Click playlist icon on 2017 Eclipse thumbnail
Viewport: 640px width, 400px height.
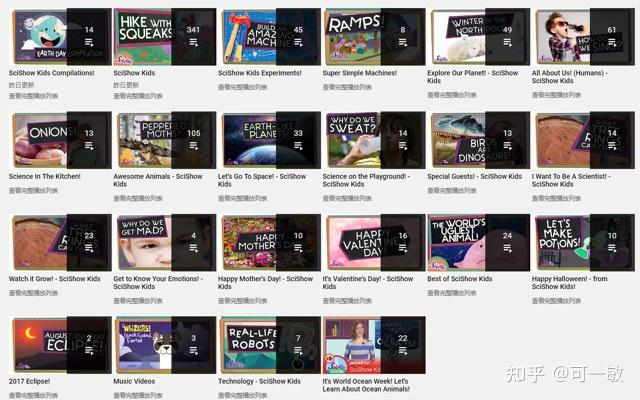(x=89, y=351)
